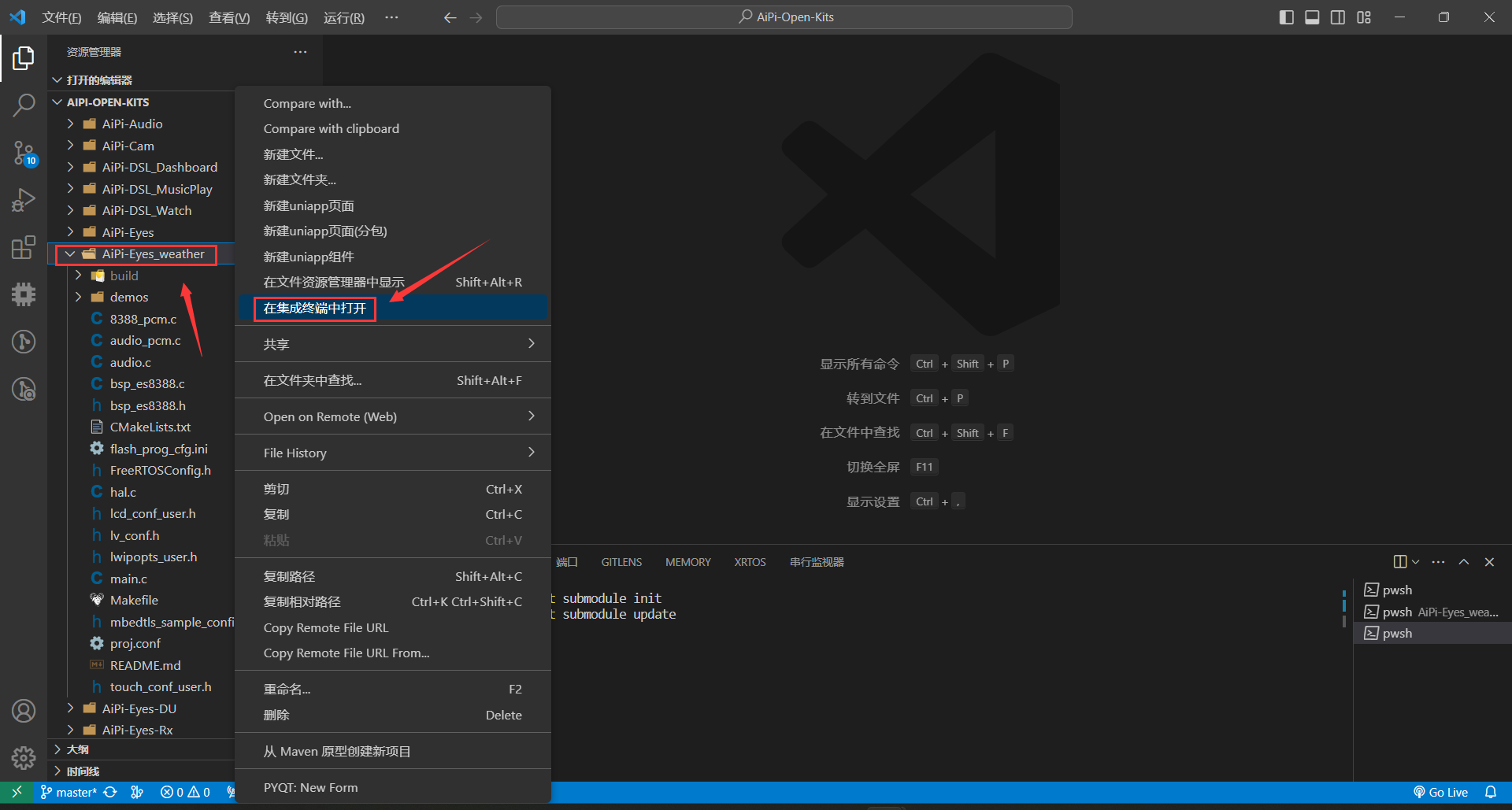Collapse the AiPi-Eyes_weather folder
This screenshot has height=810, width=1512.
coord(70,253)
